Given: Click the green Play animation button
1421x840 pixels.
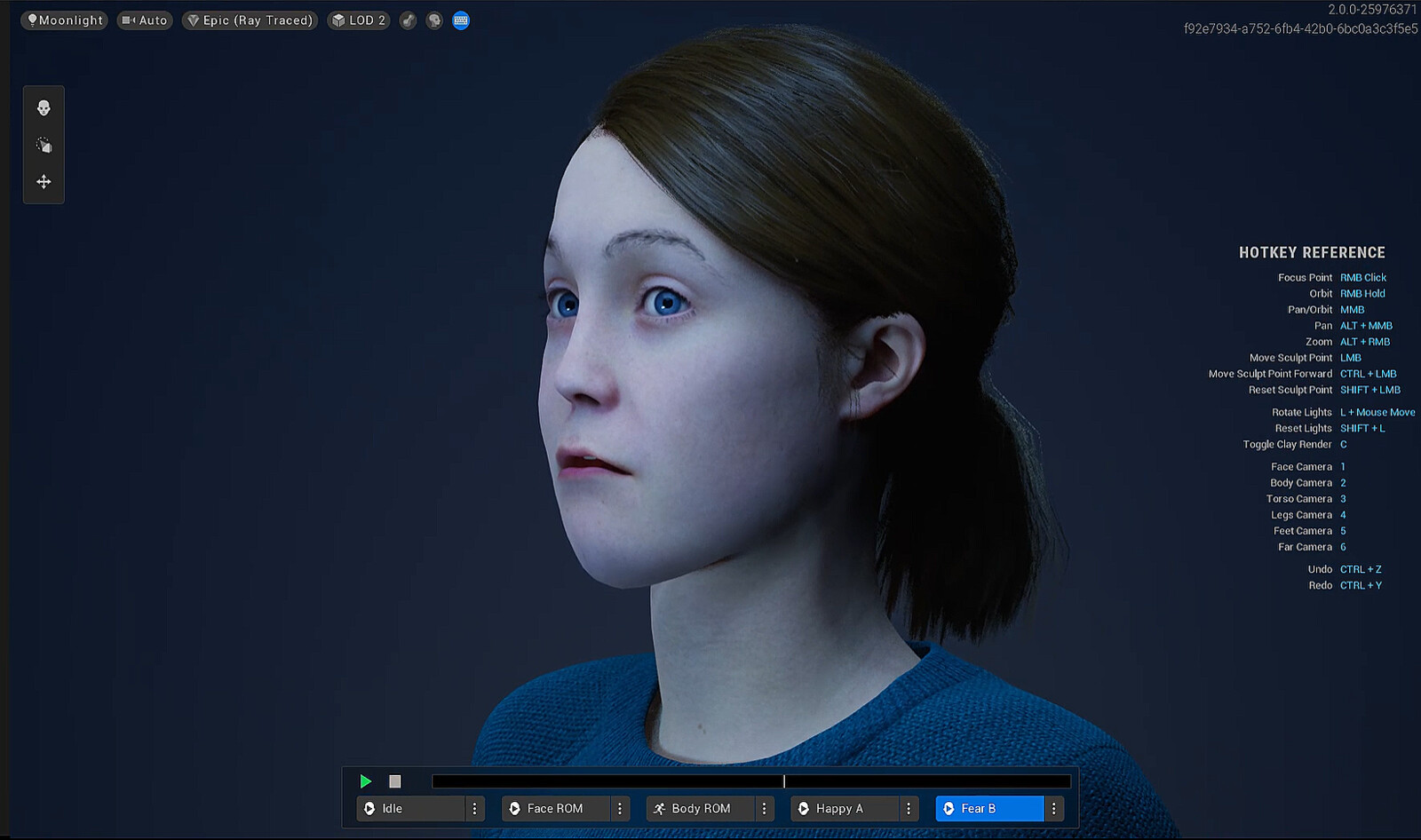Looking at the screenshot, I should pos(365,781).
